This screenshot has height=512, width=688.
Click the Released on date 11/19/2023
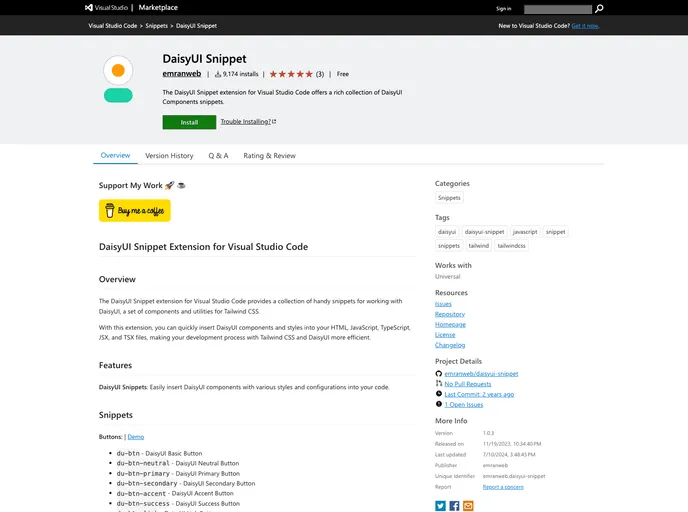512,444
